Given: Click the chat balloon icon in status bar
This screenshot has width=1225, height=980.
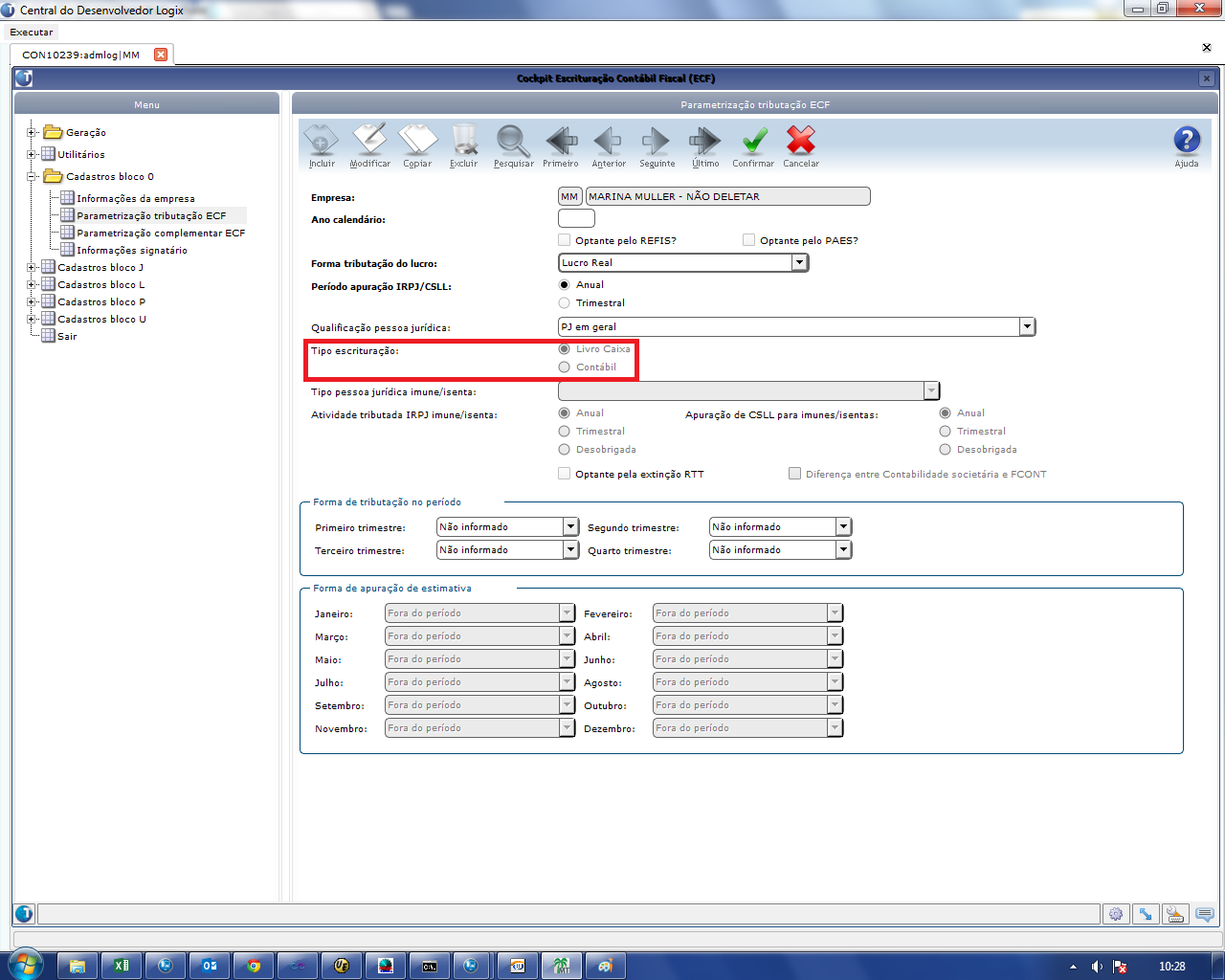Looking at the screenshot, I should point(1205,914).
